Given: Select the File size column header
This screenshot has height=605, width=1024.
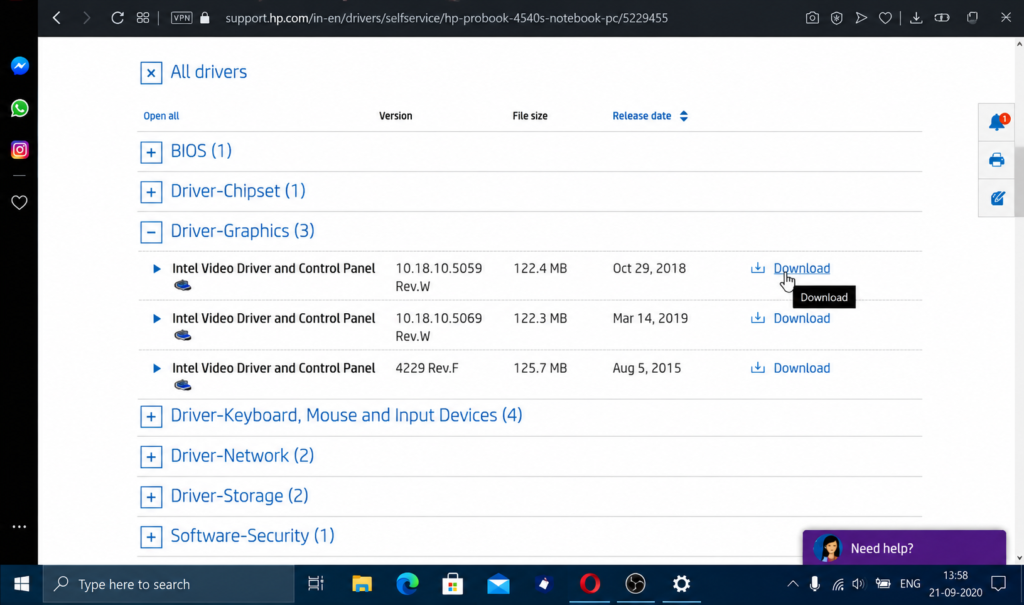Looking at the screenshot, I should coord(530,116).
